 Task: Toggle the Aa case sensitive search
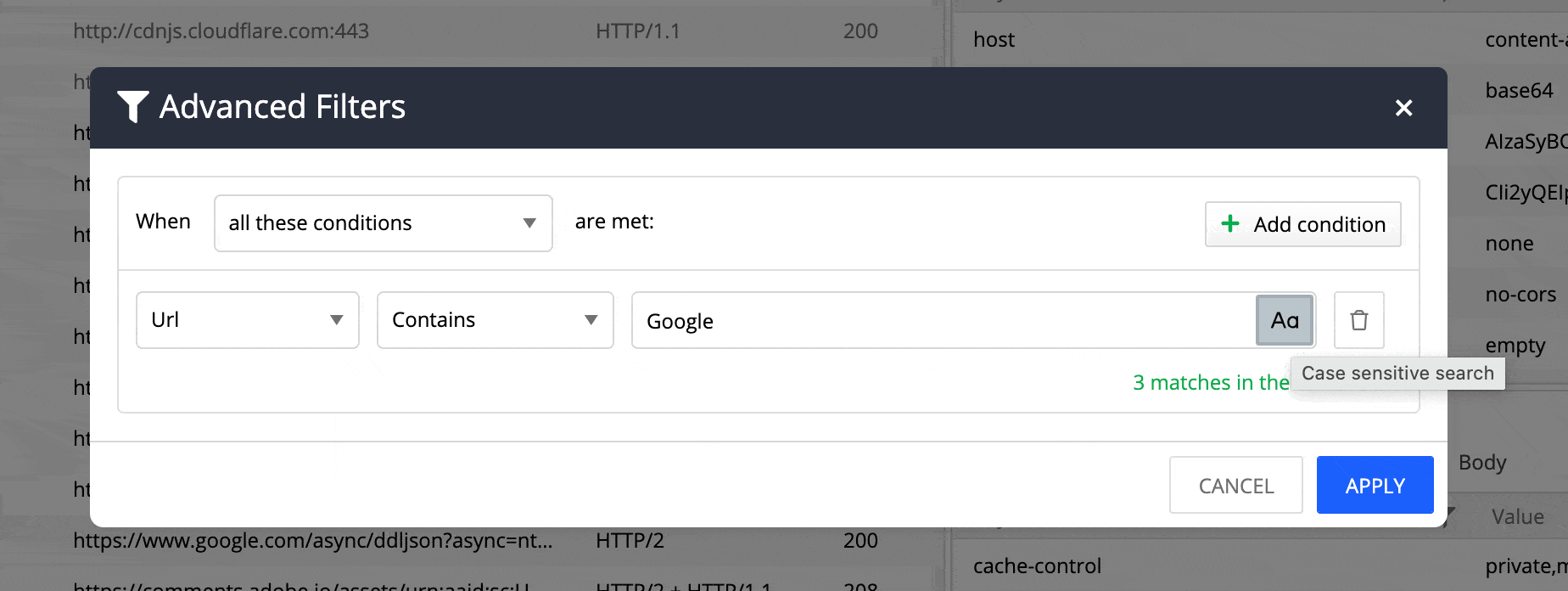coord(1285,320)
